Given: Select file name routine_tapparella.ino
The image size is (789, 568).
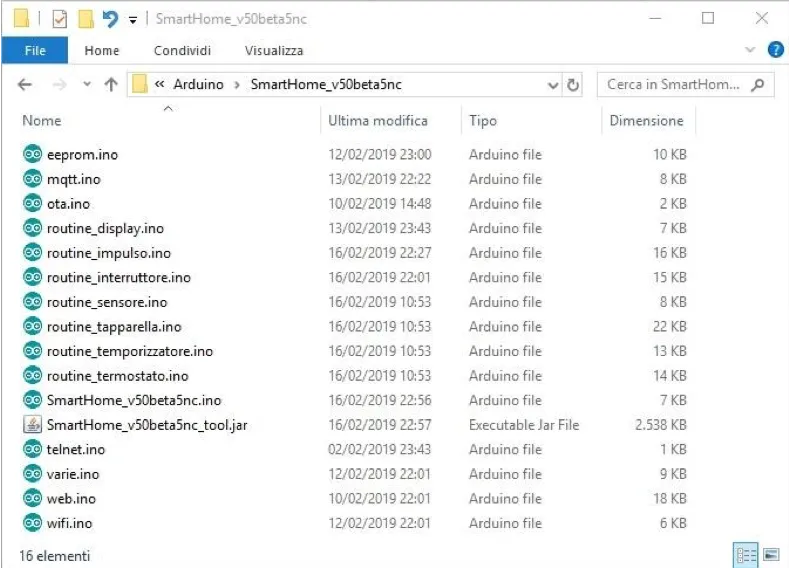Looking at the screenshot, I should 114,327.
